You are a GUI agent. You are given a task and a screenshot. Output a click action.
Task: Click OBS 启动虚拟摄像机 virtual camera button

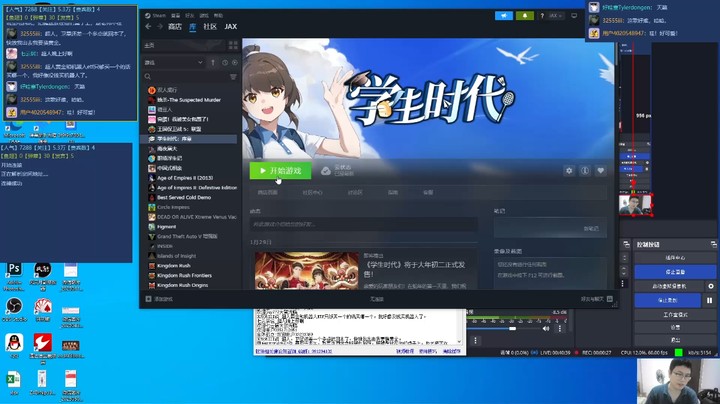click(x=669, y=286)
